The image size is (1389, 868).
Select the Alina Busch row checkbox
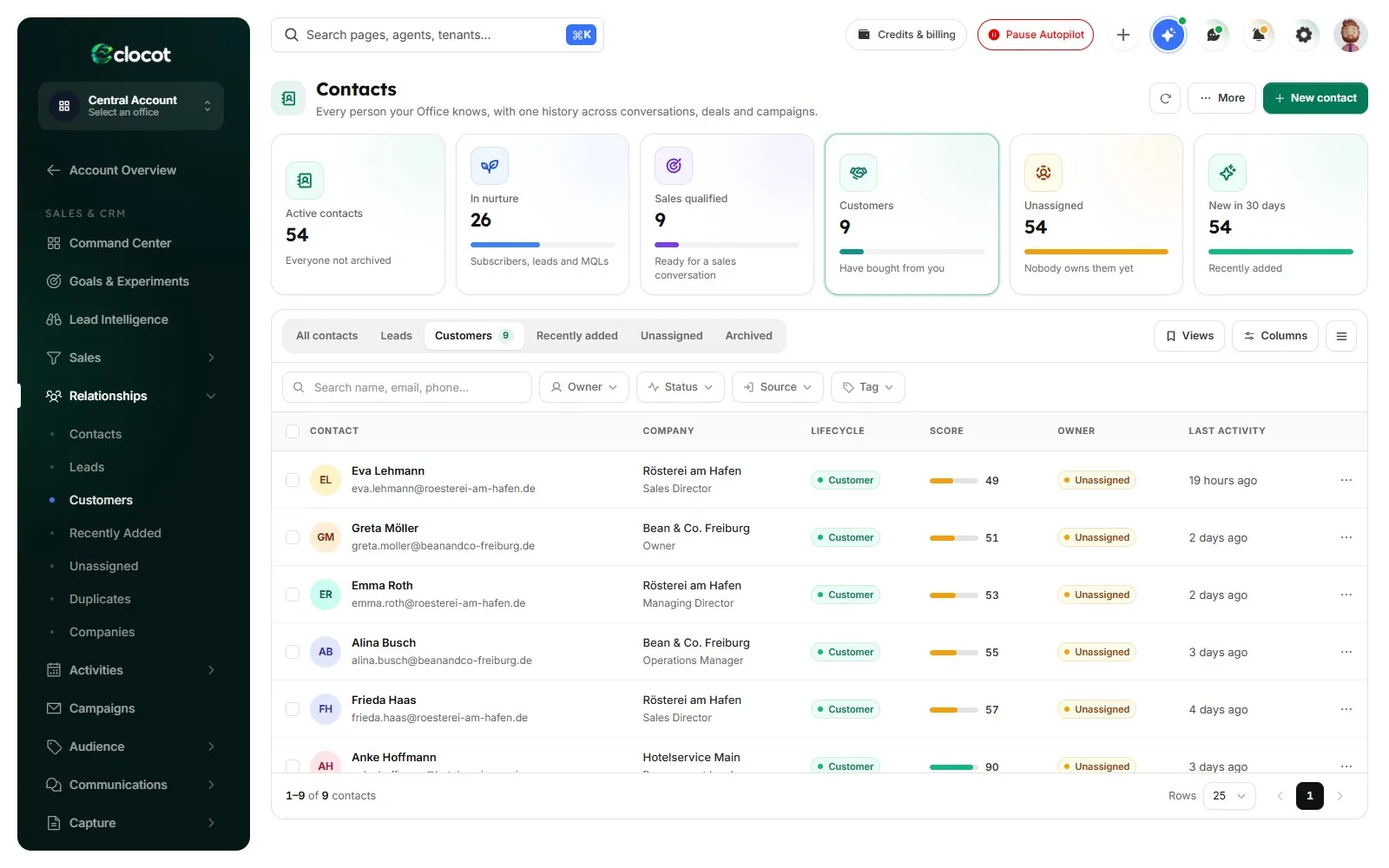(293, 652)
